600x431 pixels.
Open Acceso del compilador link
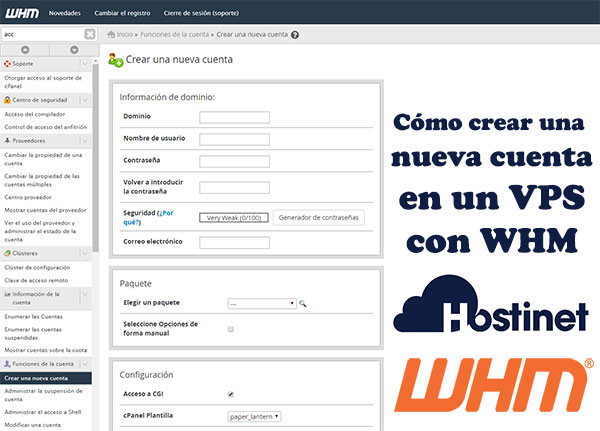tap(35, 114)
